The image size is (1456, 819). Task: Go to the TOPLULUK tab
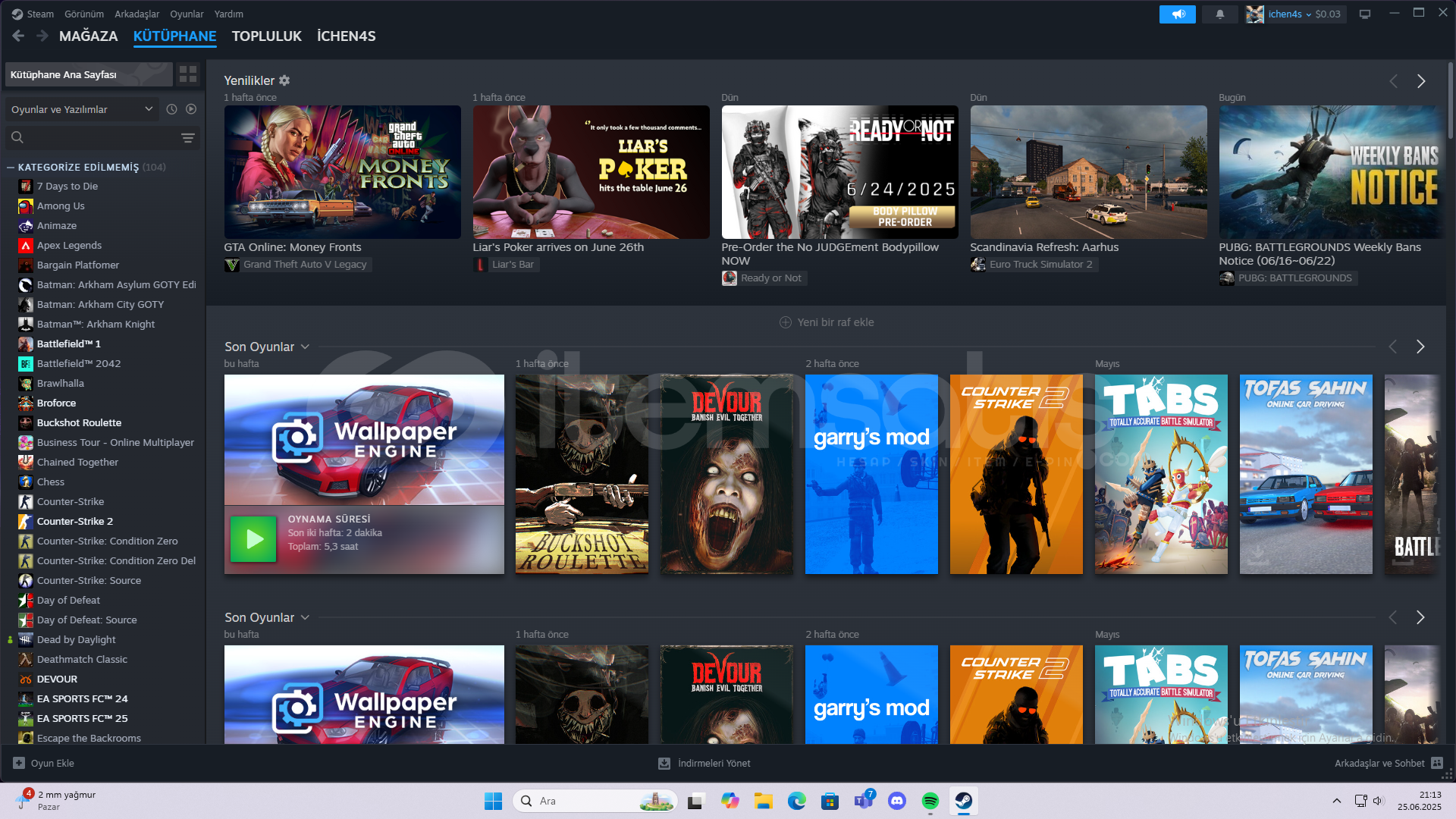[266, 36]
